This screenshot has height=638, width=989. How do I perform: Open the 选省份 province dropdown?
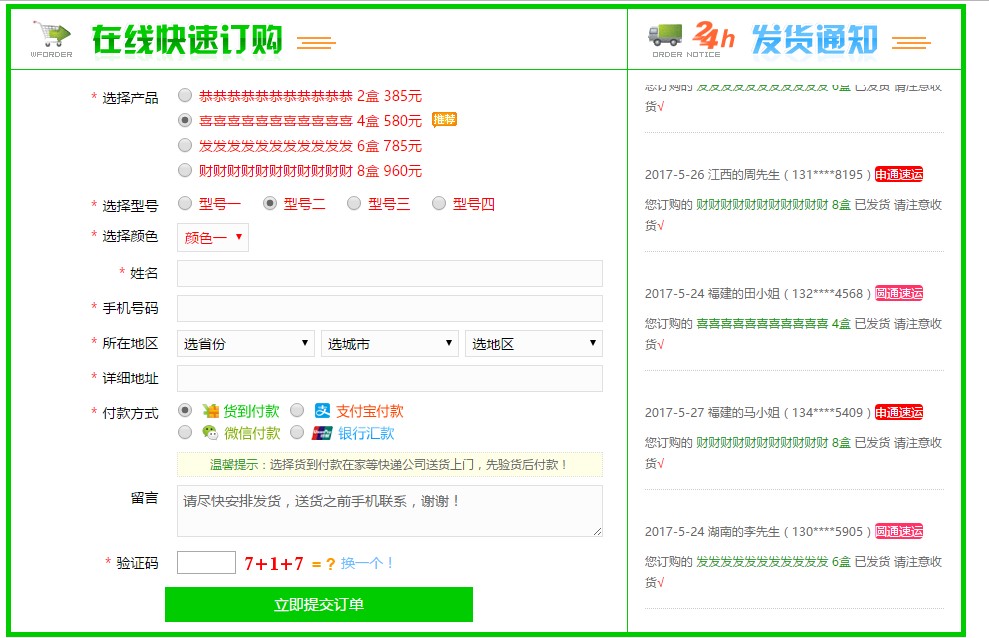click(245, 344)
